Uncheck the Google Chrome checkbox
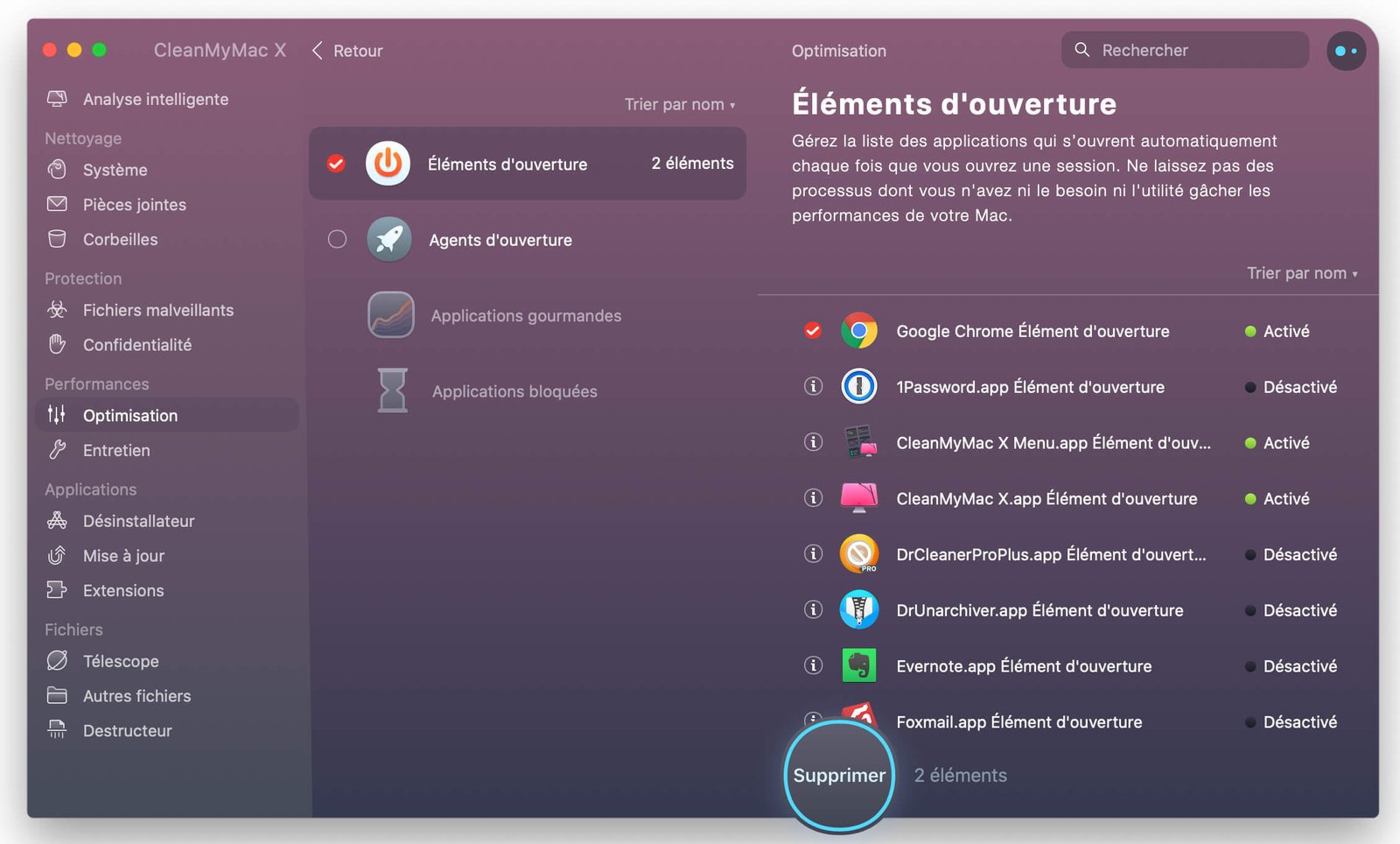The image size is (1400, 844). pyautogui.click(x=813, y=331)
